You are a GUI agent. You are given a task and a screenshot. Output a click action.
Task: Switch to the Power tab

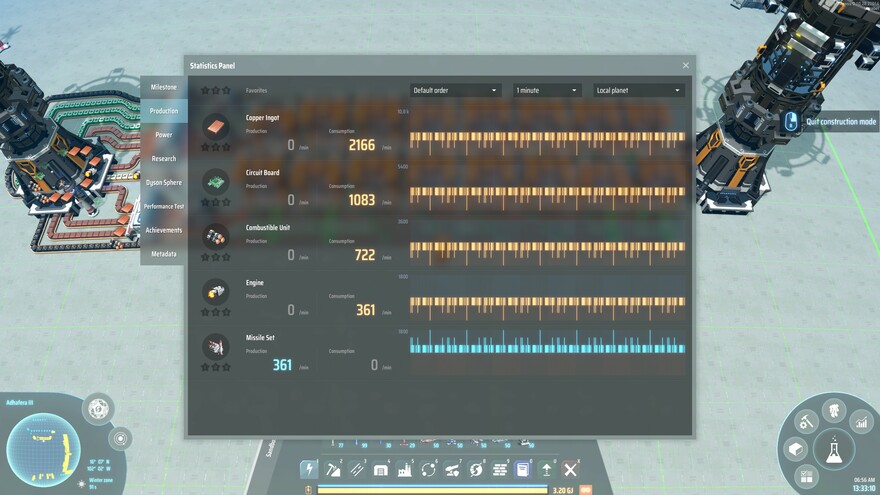coord(163,135)
